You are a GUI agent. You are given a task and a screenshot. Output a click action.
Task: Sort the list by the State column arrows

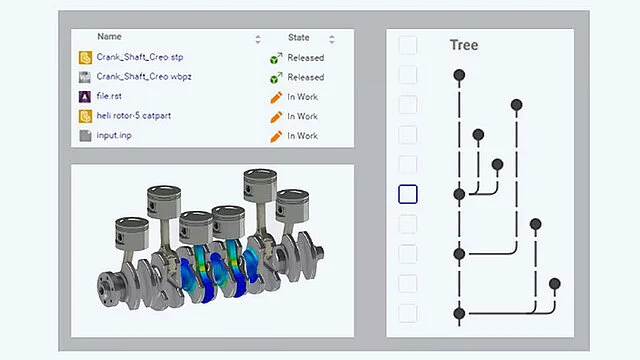tap(331, 39)
